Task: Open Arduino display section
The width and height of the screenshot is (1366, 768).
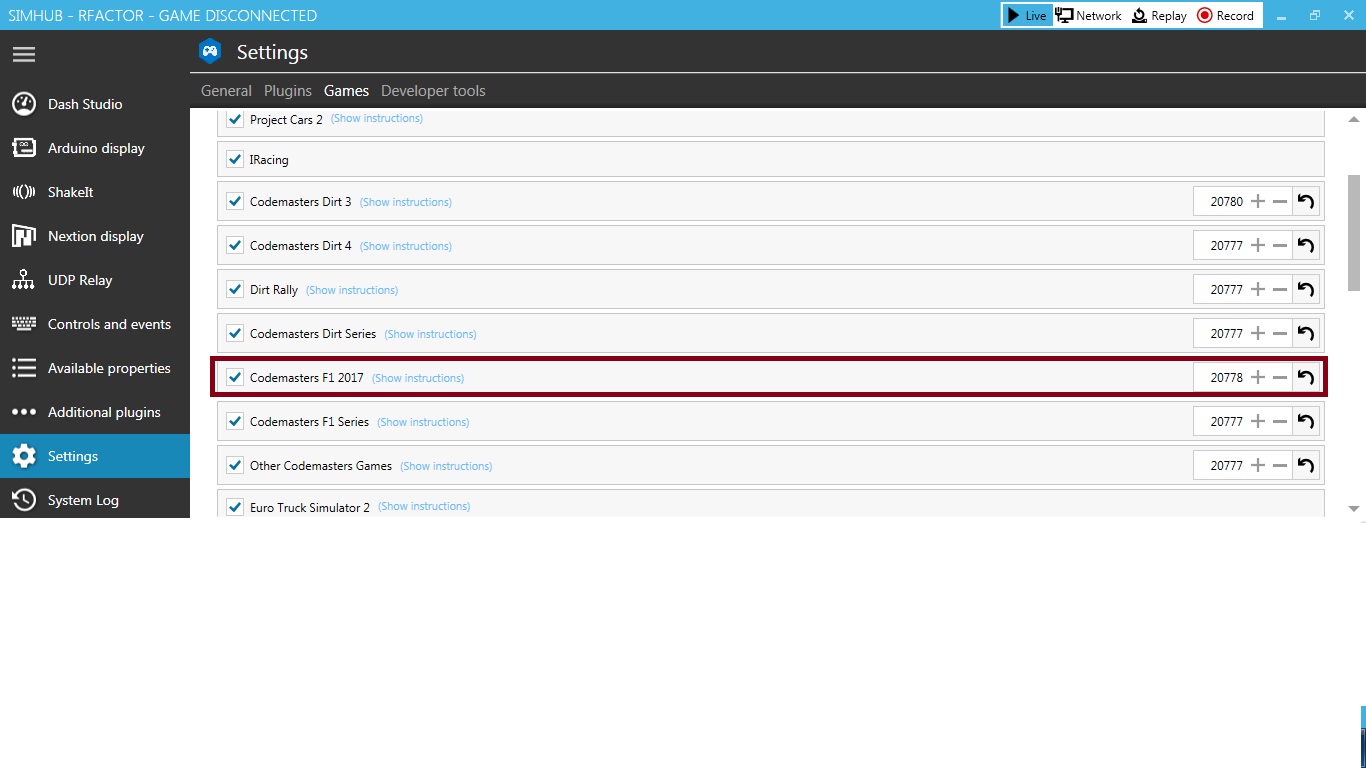Action: pos(95,148)
